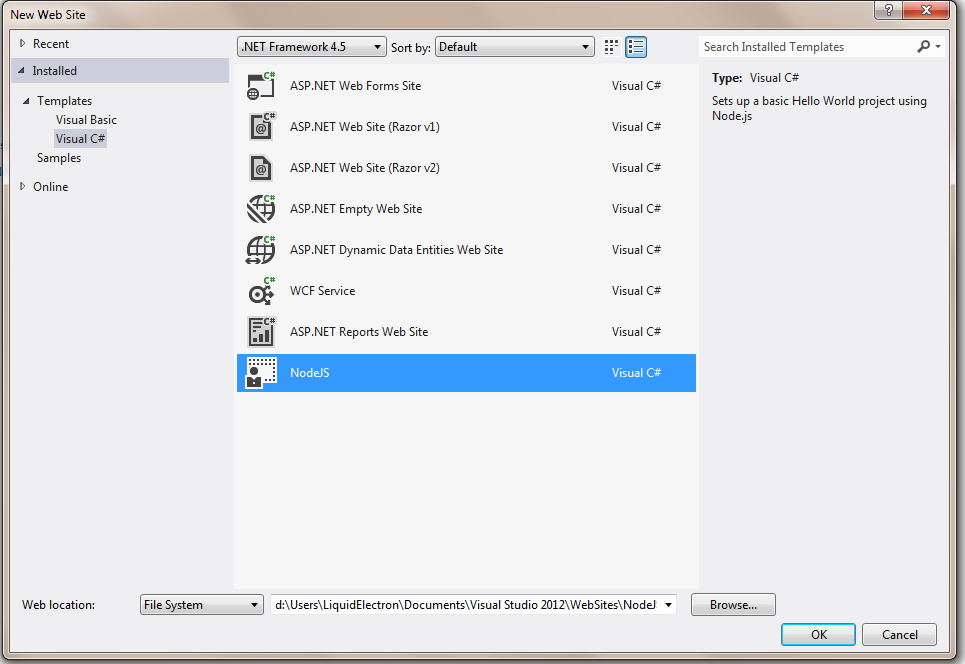Select the Visual Basic templates node
965x664 pixels.
pyautogui.click(x=85, y=119)
